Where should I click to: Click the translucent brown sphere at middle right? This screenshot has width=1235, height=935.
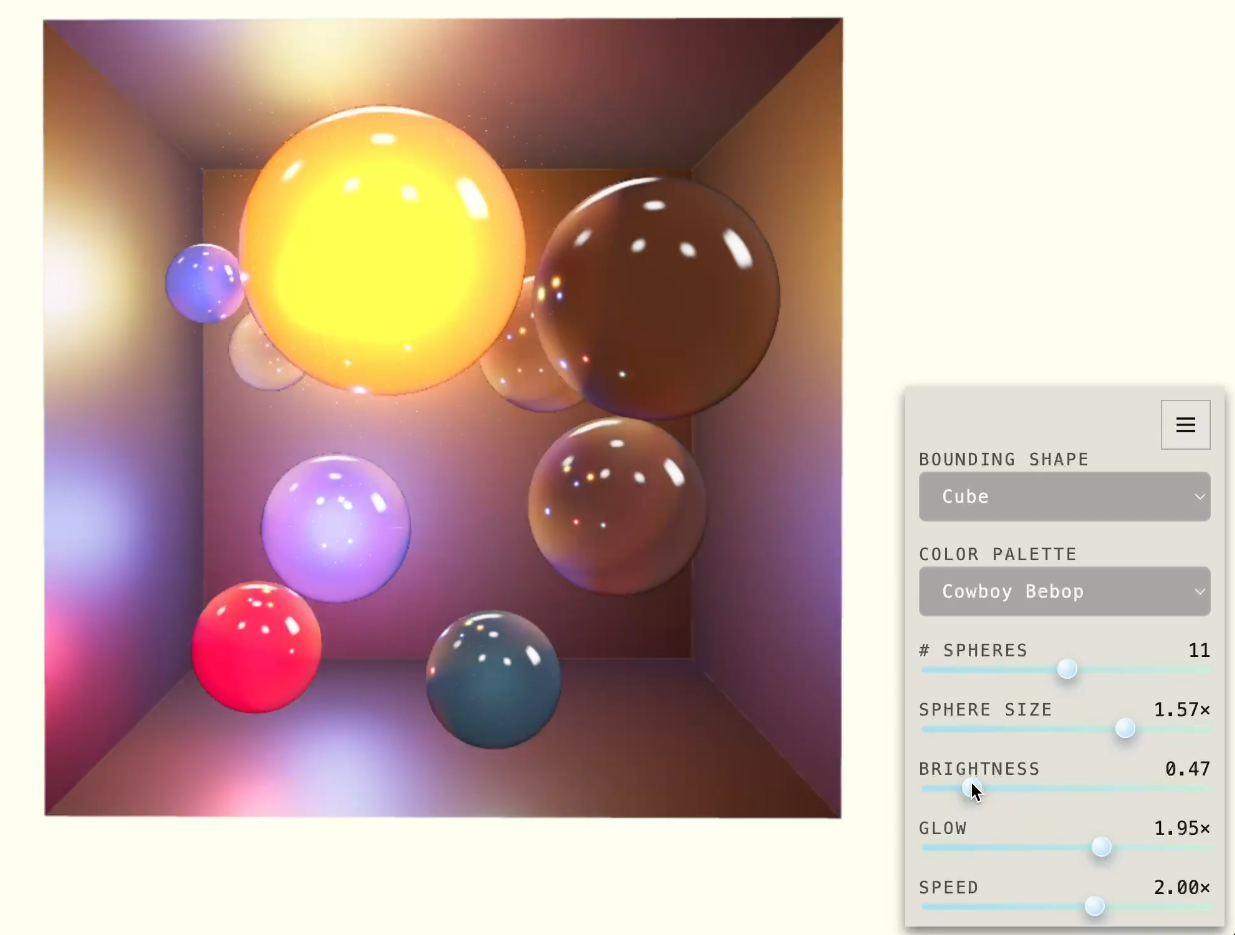pyautogui.click(x=617, y=506)
